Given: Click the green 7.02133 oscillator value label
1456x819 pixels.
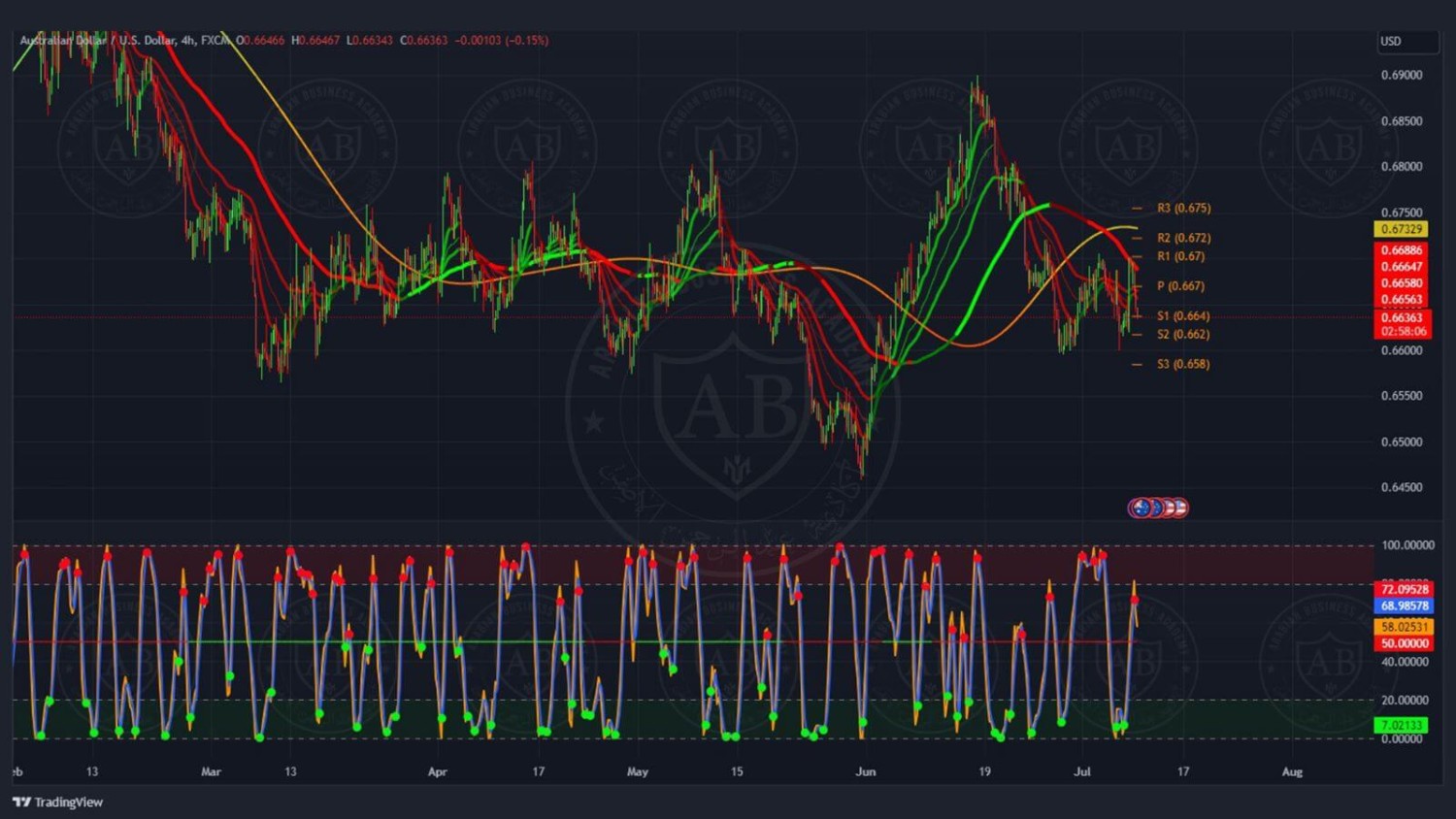Looking at the screenshot, I should [1401, 725].
